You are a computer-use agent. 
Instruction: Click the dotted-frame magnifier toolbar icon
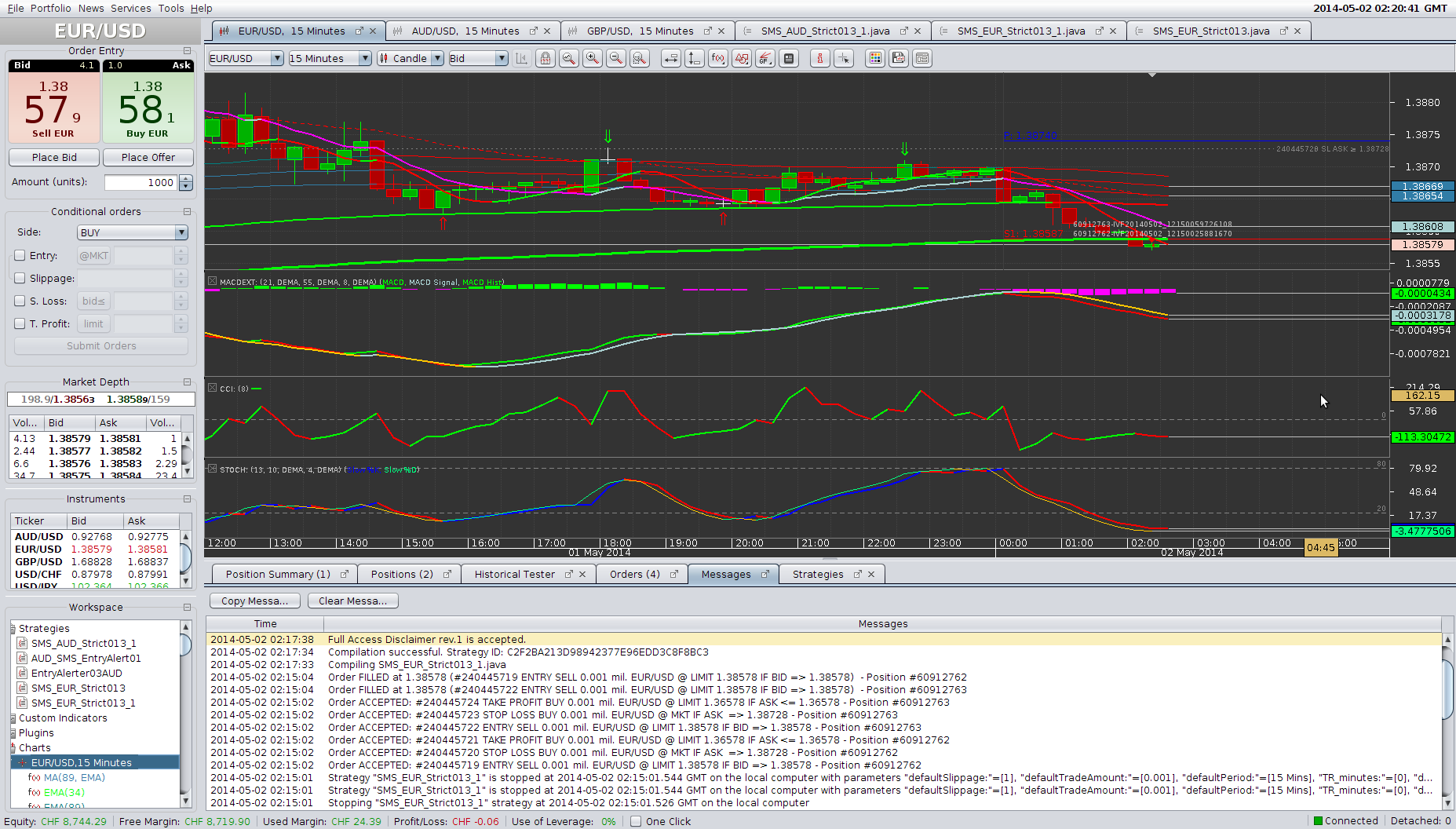tap(640, 58)
